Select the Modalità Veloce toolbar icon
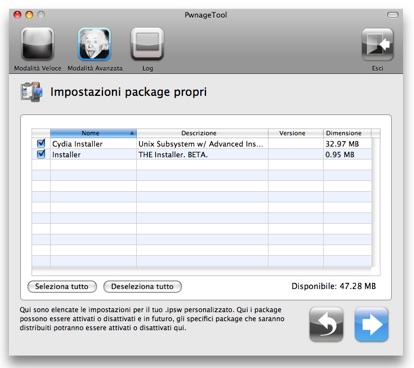Image resolution: width=414 pixels, height=368 pixels. pos(37,44)
